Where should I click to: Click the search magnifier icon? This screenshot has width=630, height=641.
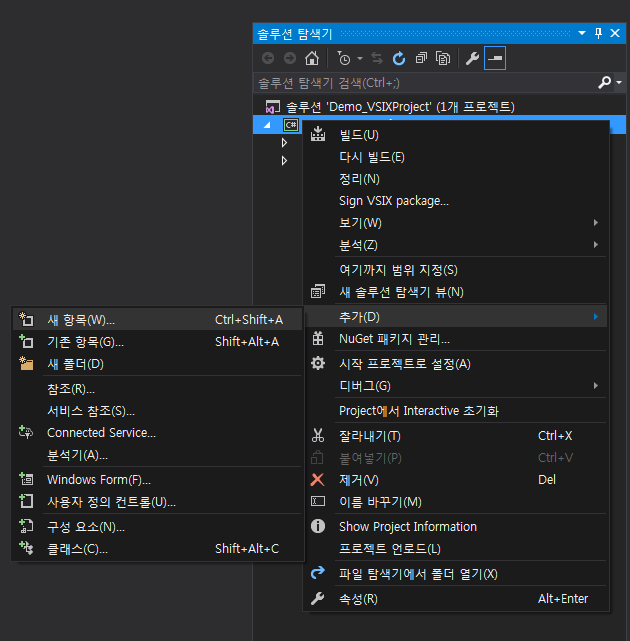pos(605,83)
